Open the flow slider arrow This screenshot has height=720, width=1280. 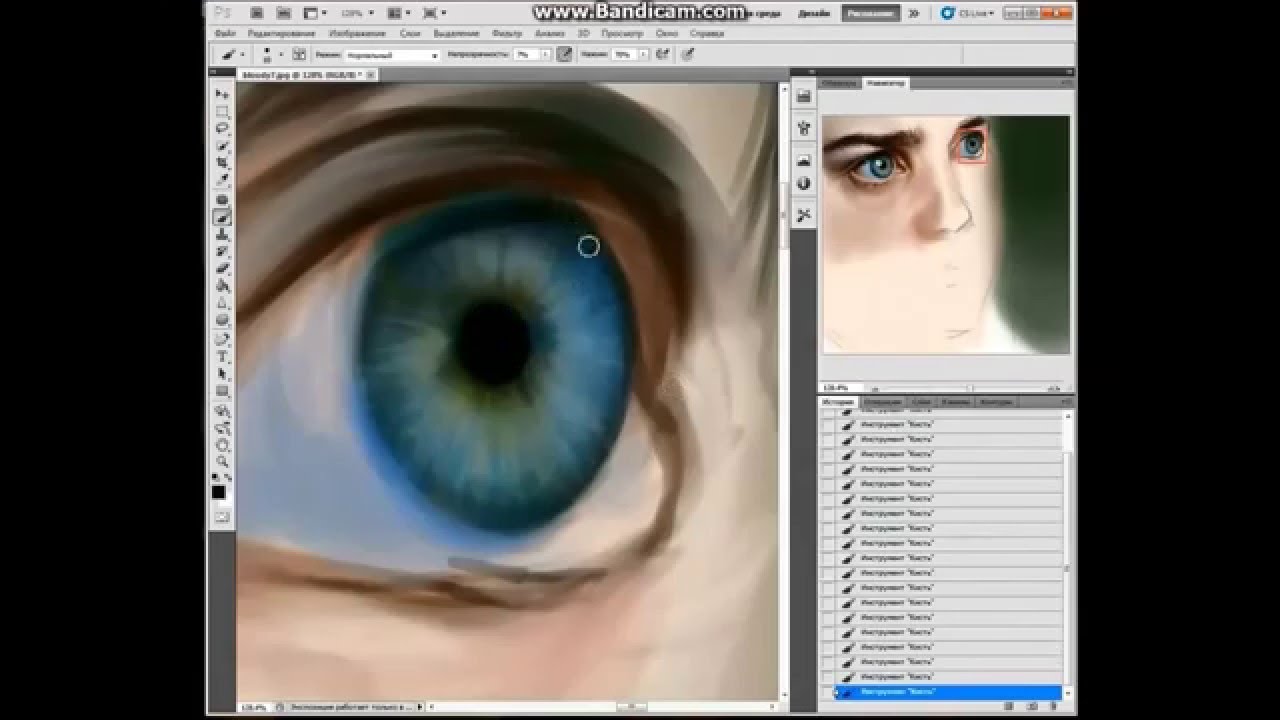[645, 56]
